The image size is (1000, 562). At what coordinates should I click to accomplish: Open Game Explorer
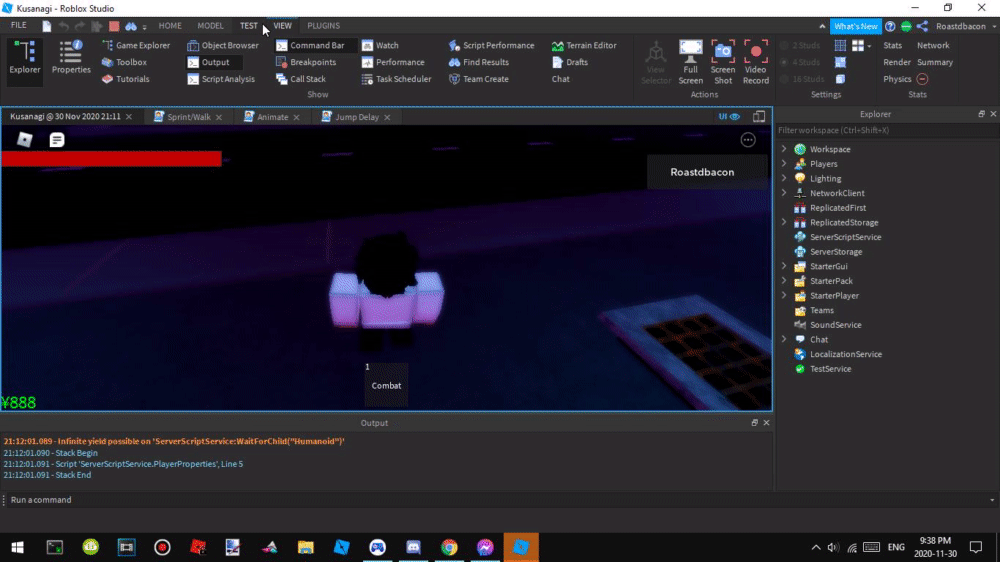click(136, 45)
